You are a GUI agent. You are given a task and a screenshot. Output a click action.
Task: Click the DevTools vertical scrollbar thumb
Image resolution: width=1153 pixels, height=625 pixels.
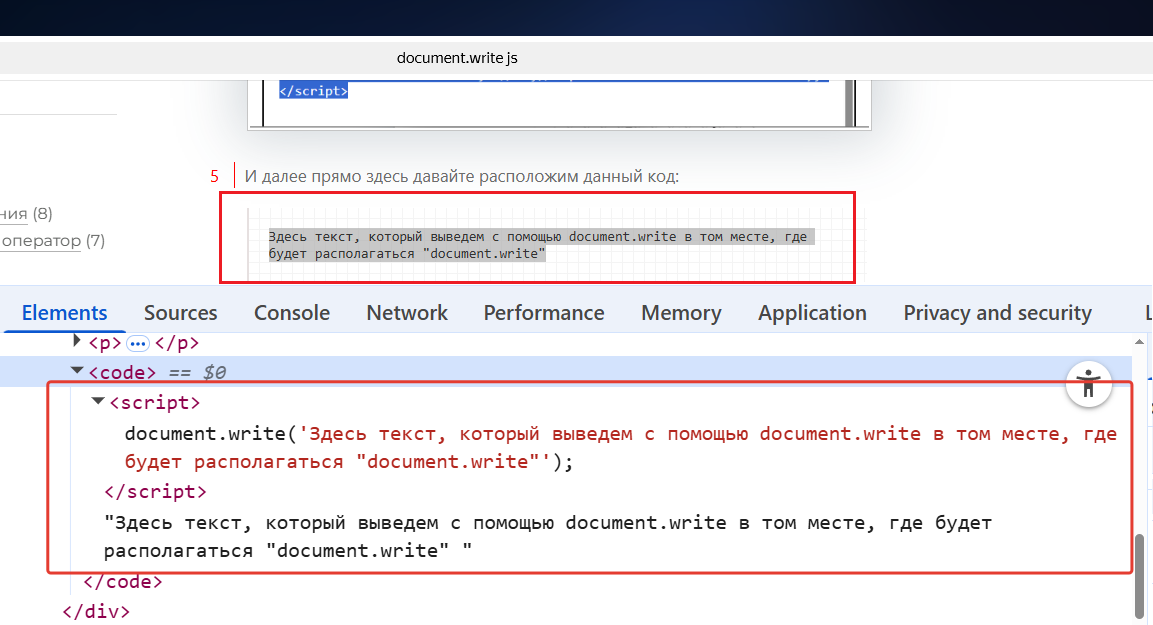1140,575
